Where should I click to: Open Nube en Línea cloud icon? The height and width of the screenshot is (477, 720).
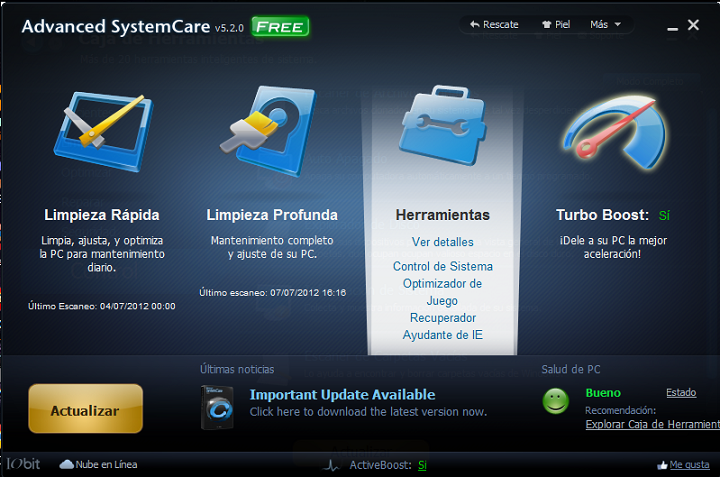[x=67, y=465]
